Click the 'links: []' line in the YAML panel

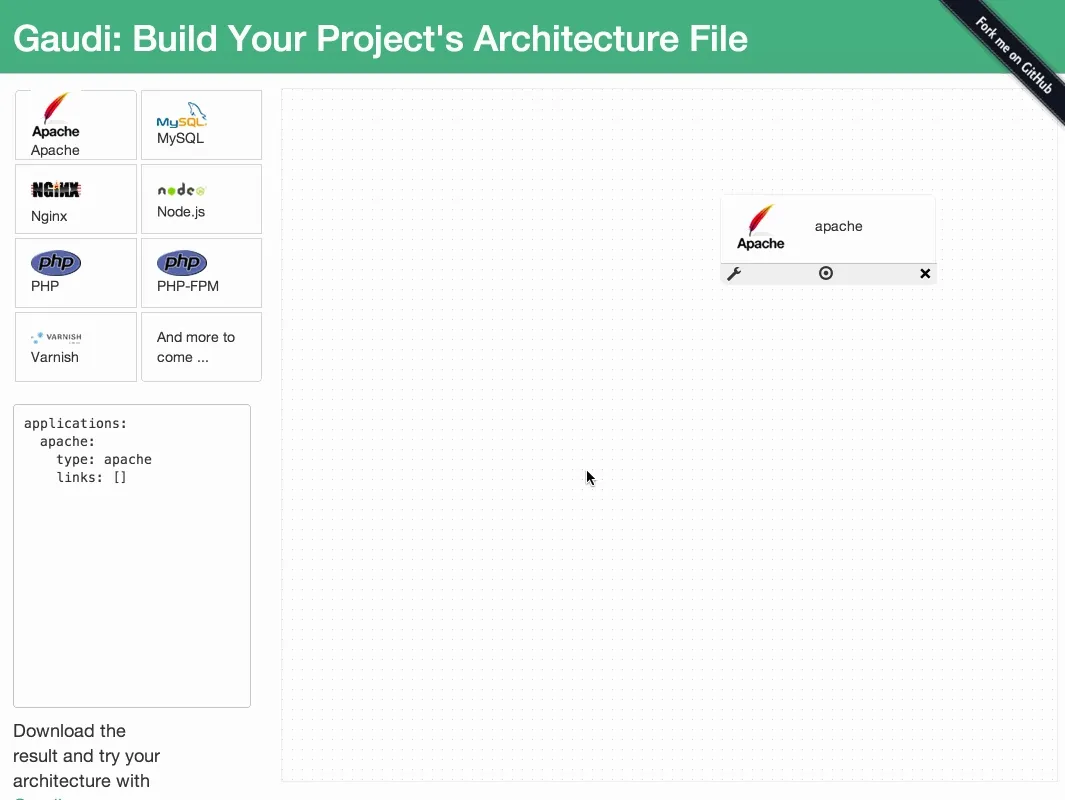[x=89, y=477]
